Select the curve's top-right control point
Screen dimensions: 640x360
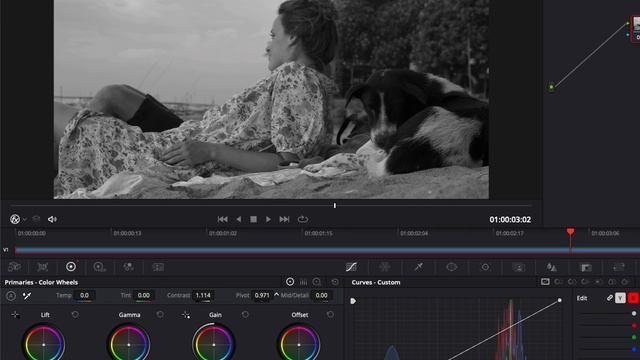560,300
